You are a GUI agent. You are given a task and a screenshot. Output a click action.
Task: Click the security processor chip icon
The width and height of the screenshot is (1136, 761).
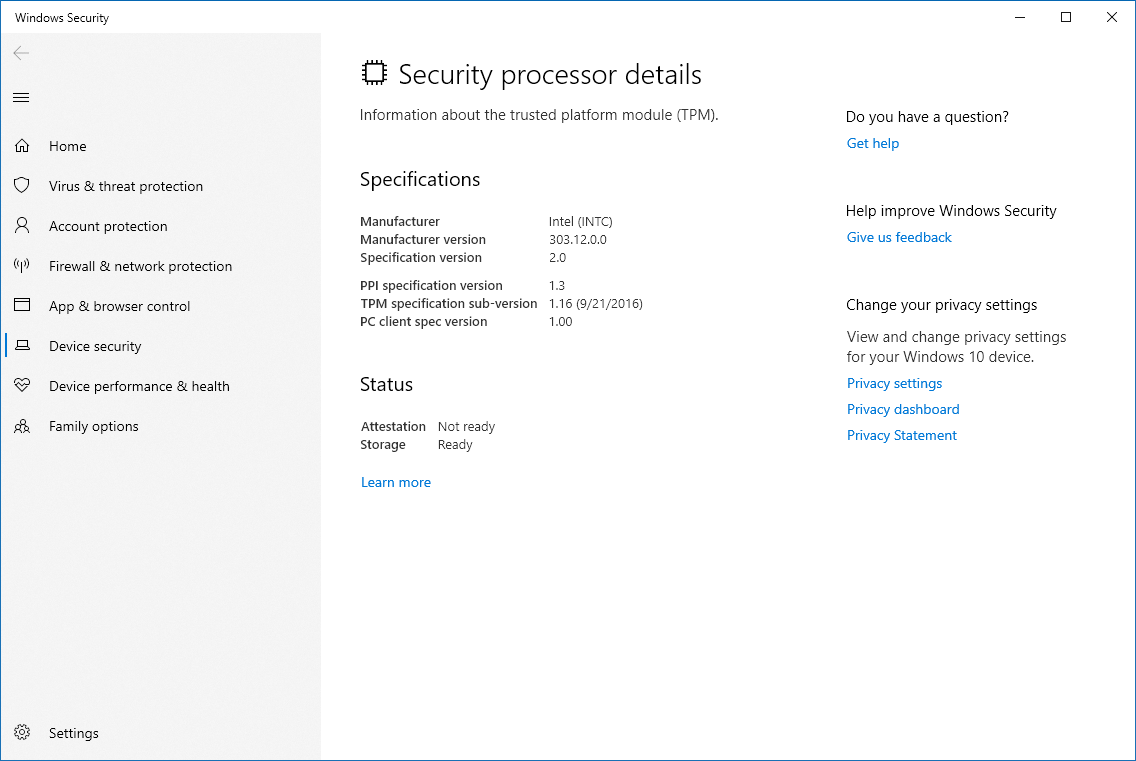(374, 73)
